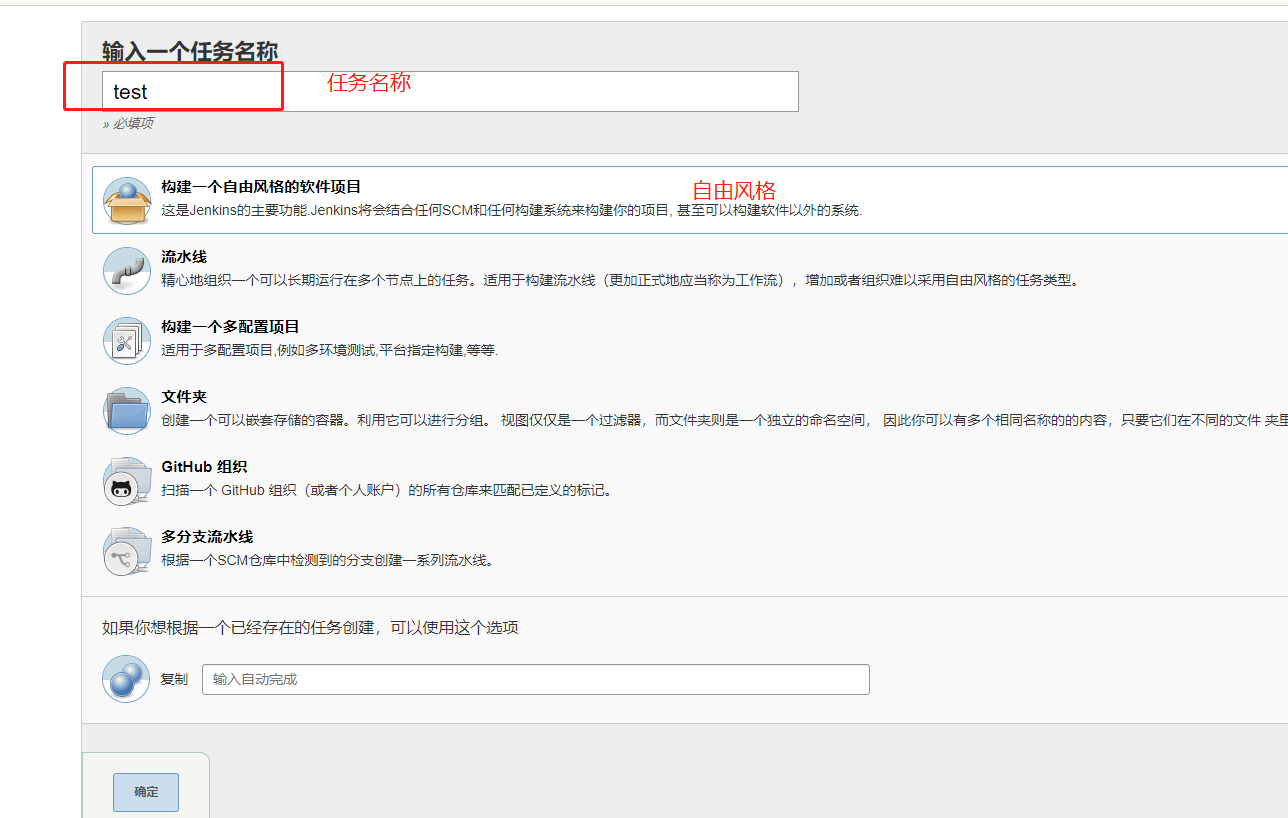Image resolution: width=1288 pixels, height=818 pixels.
Task: Select the GitHub 组织 item title
Action: coord(204,467)
